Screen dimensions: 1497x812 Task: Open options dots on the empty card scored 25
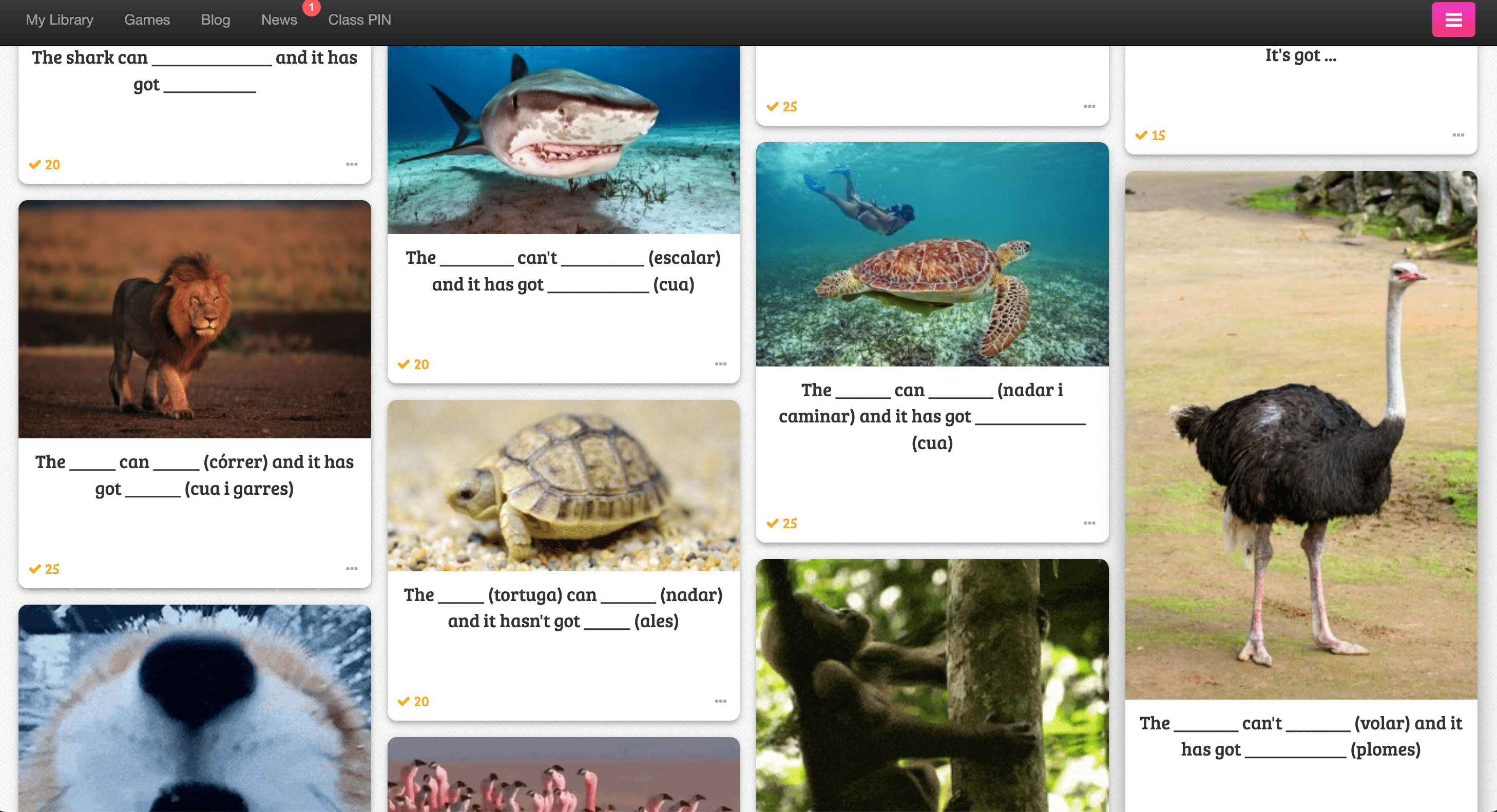1089,106
